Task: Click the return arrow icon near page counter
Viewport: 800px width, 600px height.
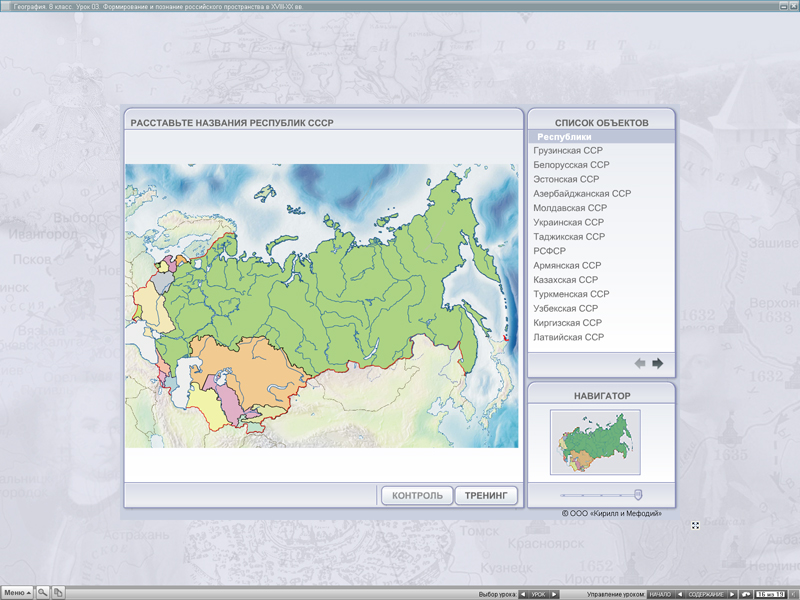Action: coord(746,594)
